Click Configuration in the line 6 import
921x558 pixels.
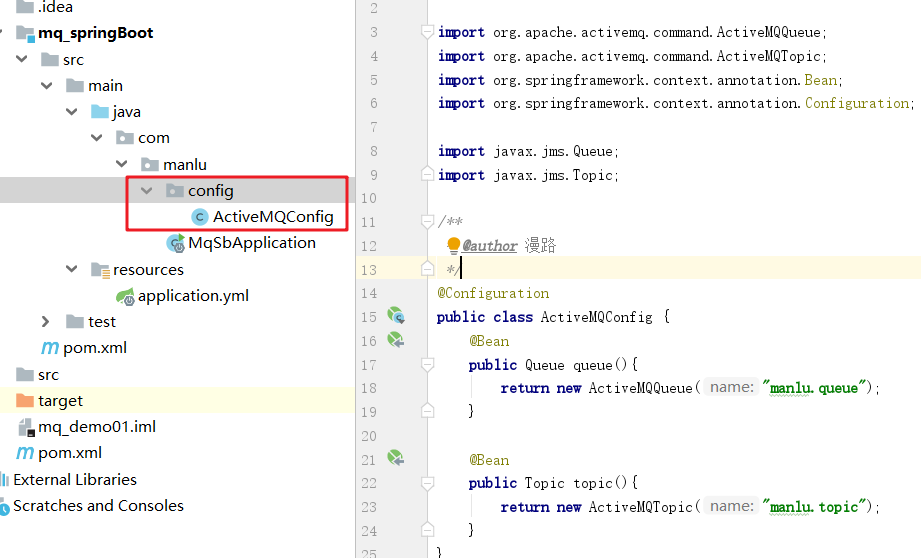pos(857,103)
